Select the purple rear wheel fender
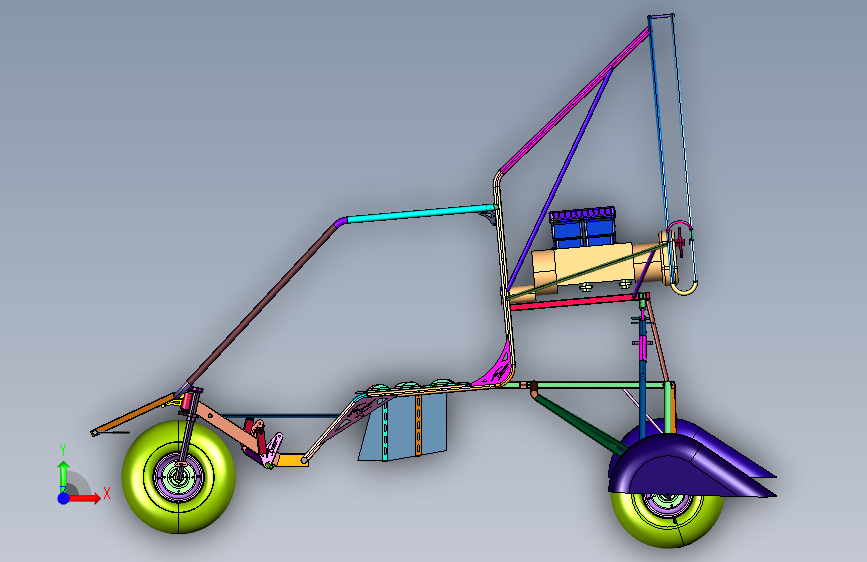The image size is (867, 562). 680,465
